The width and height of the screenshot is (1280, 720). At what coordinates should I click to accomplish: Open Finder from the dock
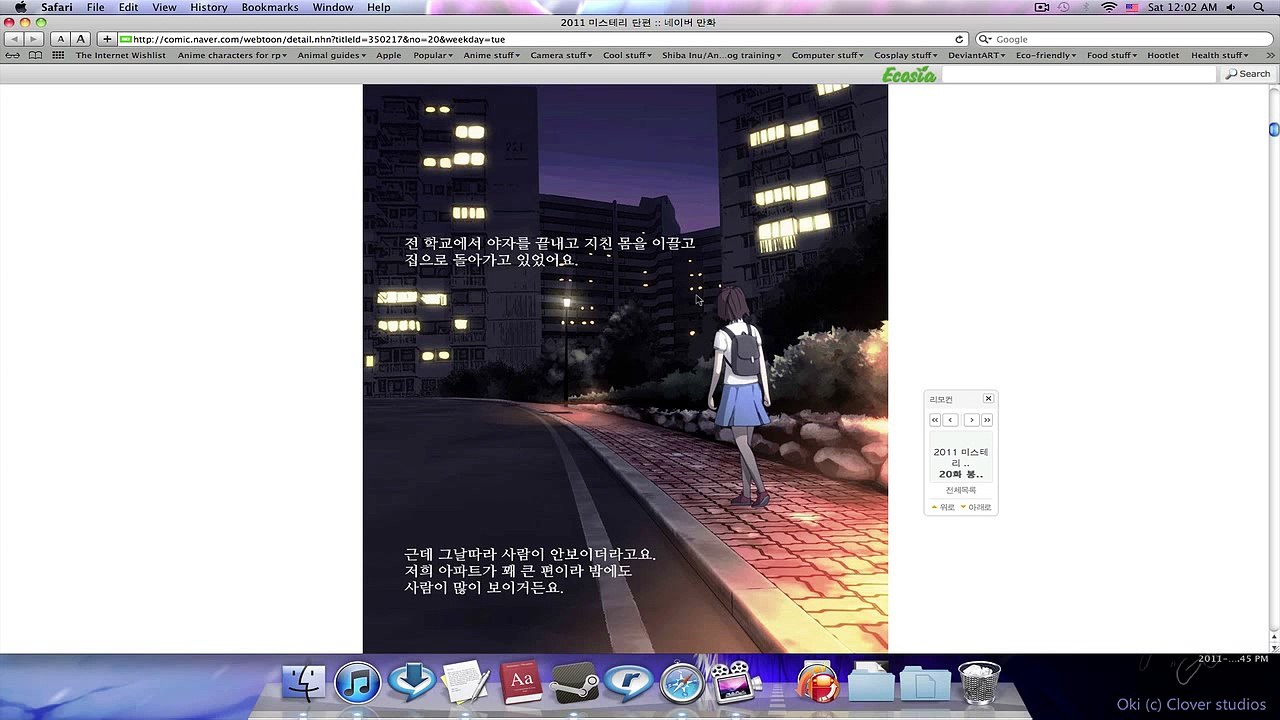pos(303,683)
